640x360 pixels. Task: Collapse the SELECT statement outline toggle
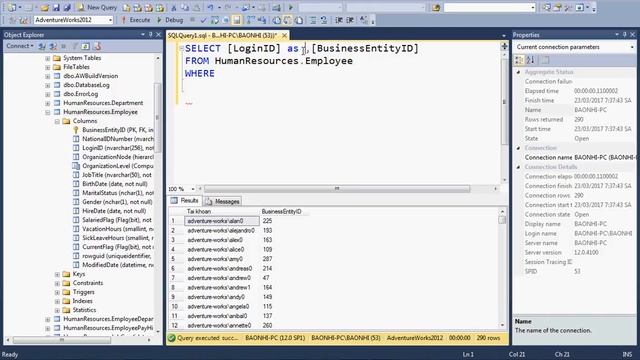coord(181,48)
